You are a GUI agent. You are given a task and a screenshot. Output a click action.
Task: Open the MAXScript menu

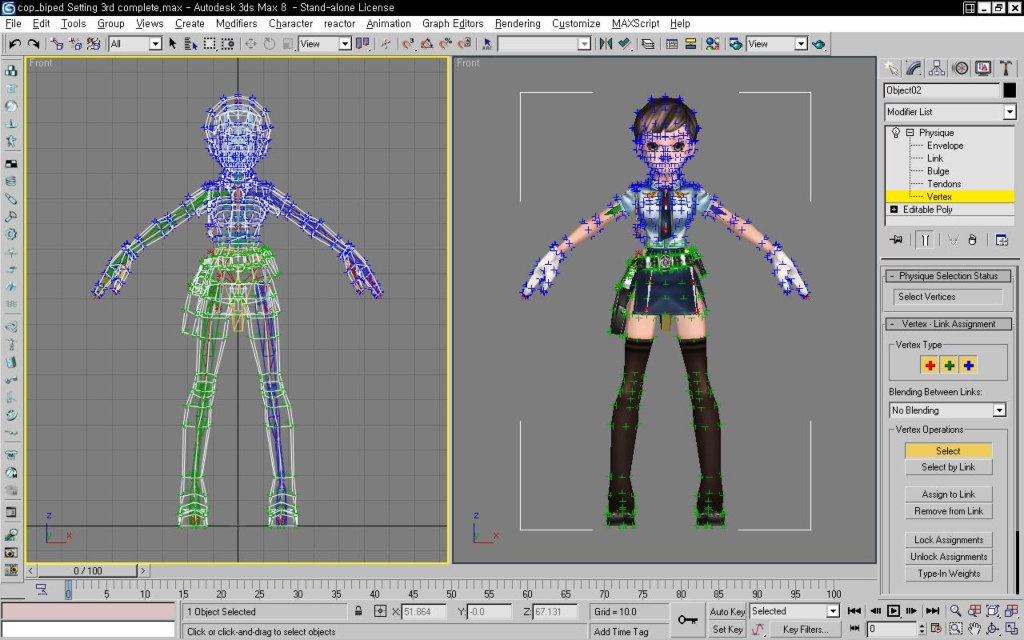tap(635, 24)
